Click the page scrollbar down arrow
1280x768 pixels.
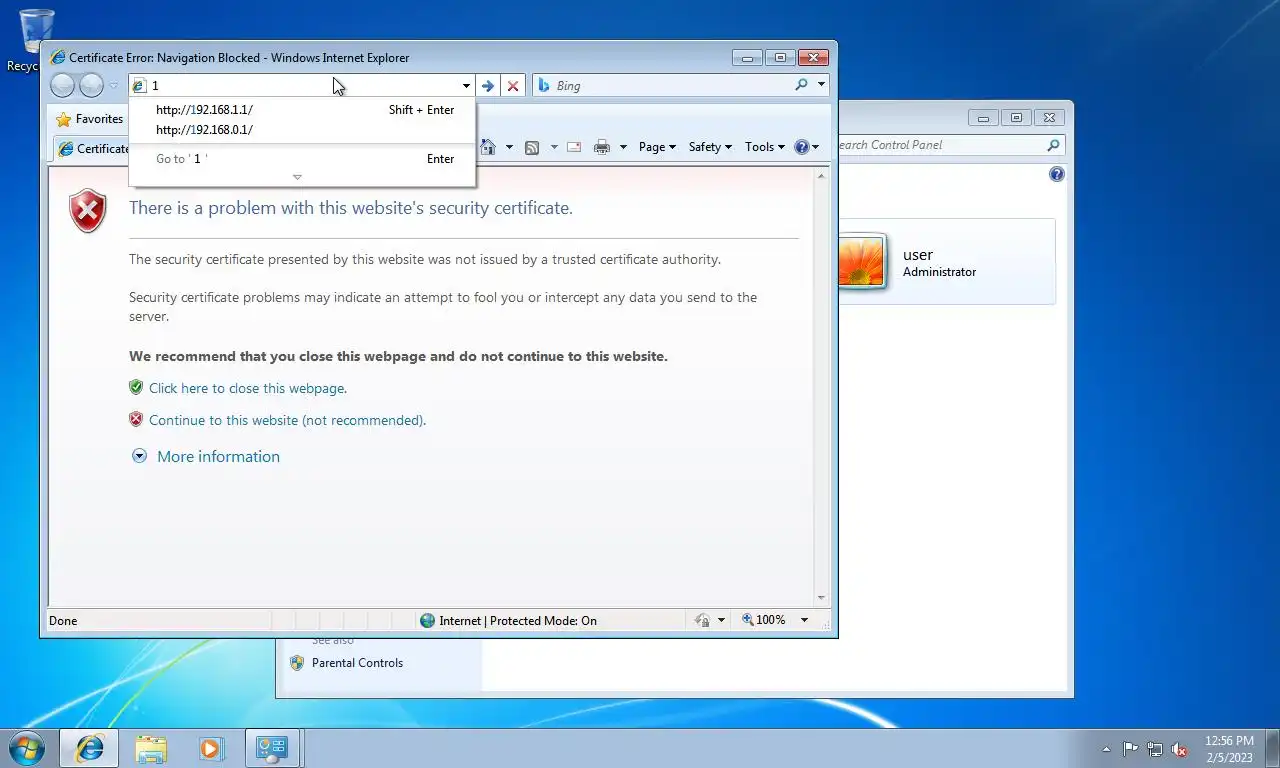pos(822,598)
